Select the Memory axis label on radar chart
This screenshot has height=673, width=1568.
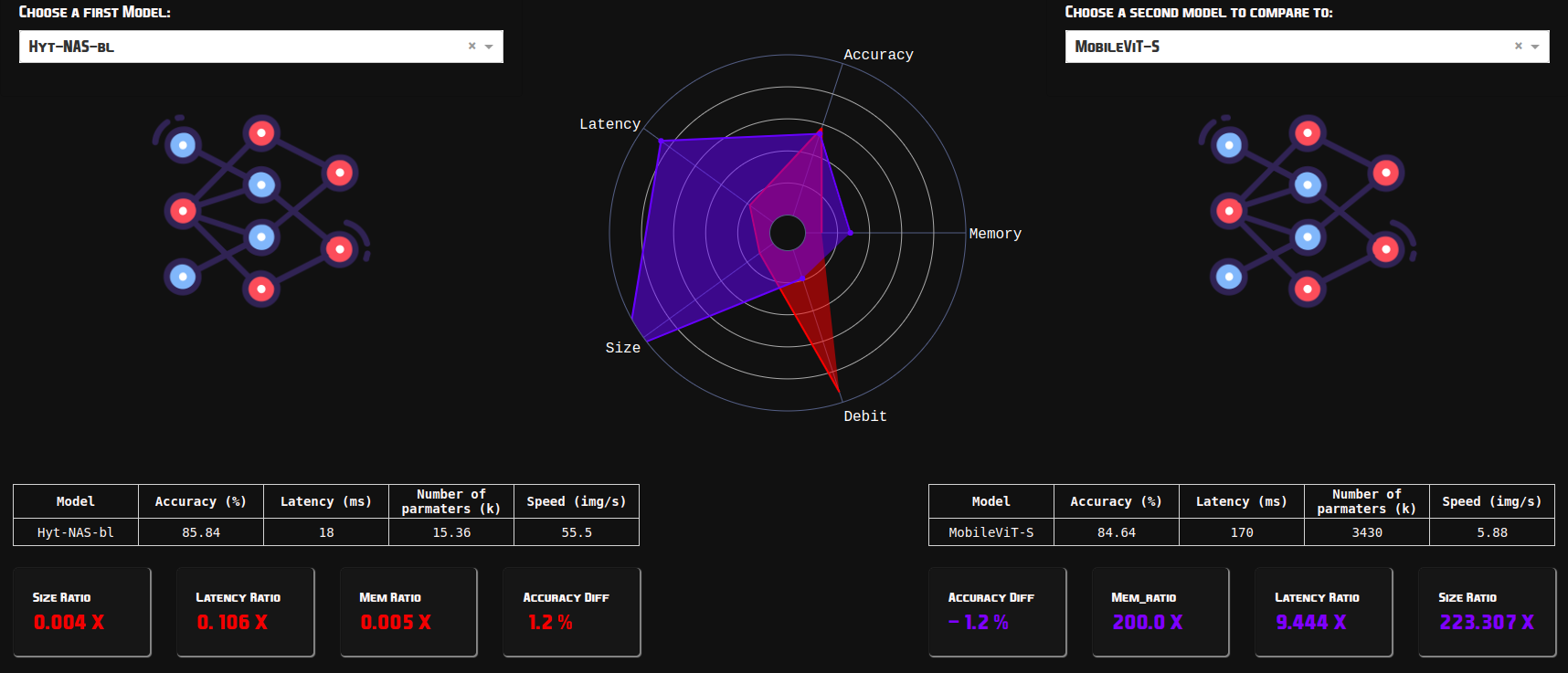[x=994, y=234]
